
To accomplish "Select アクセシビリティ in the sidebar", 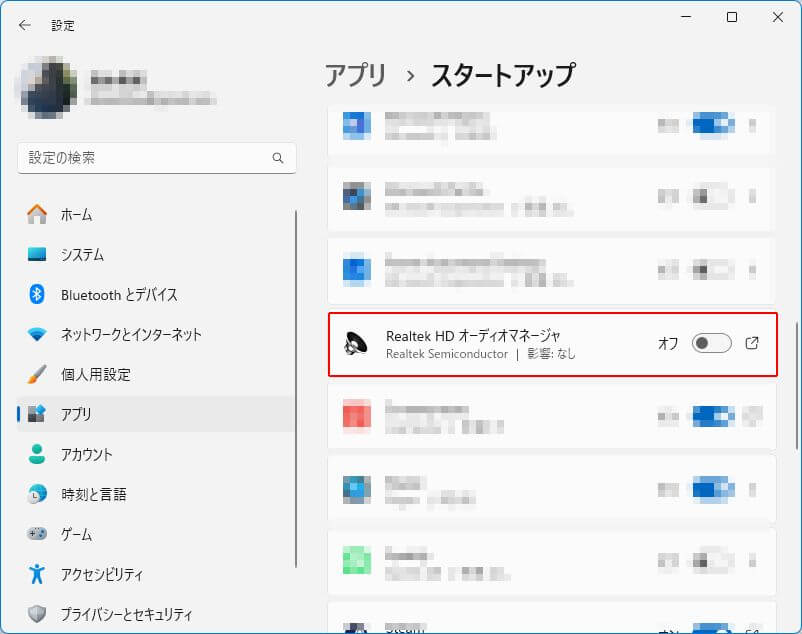I will [101, 574].
